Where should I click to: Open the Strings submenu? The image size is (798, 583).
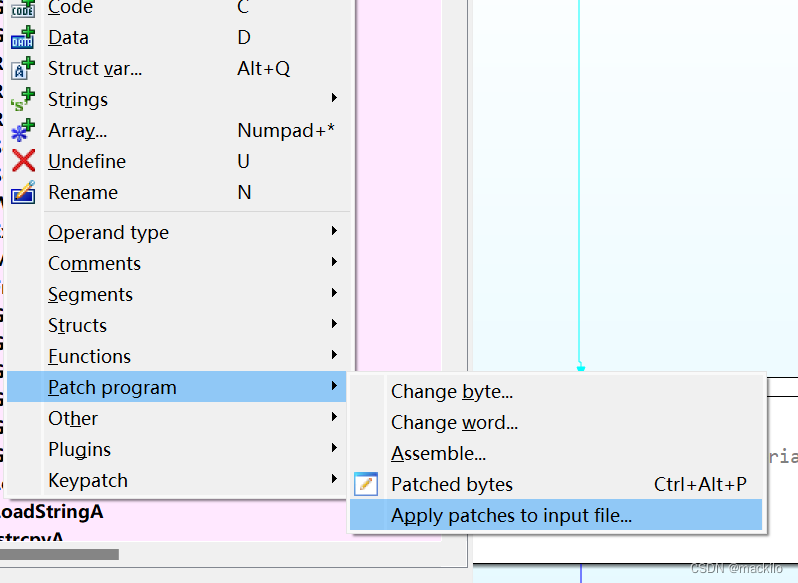point(178,99)
